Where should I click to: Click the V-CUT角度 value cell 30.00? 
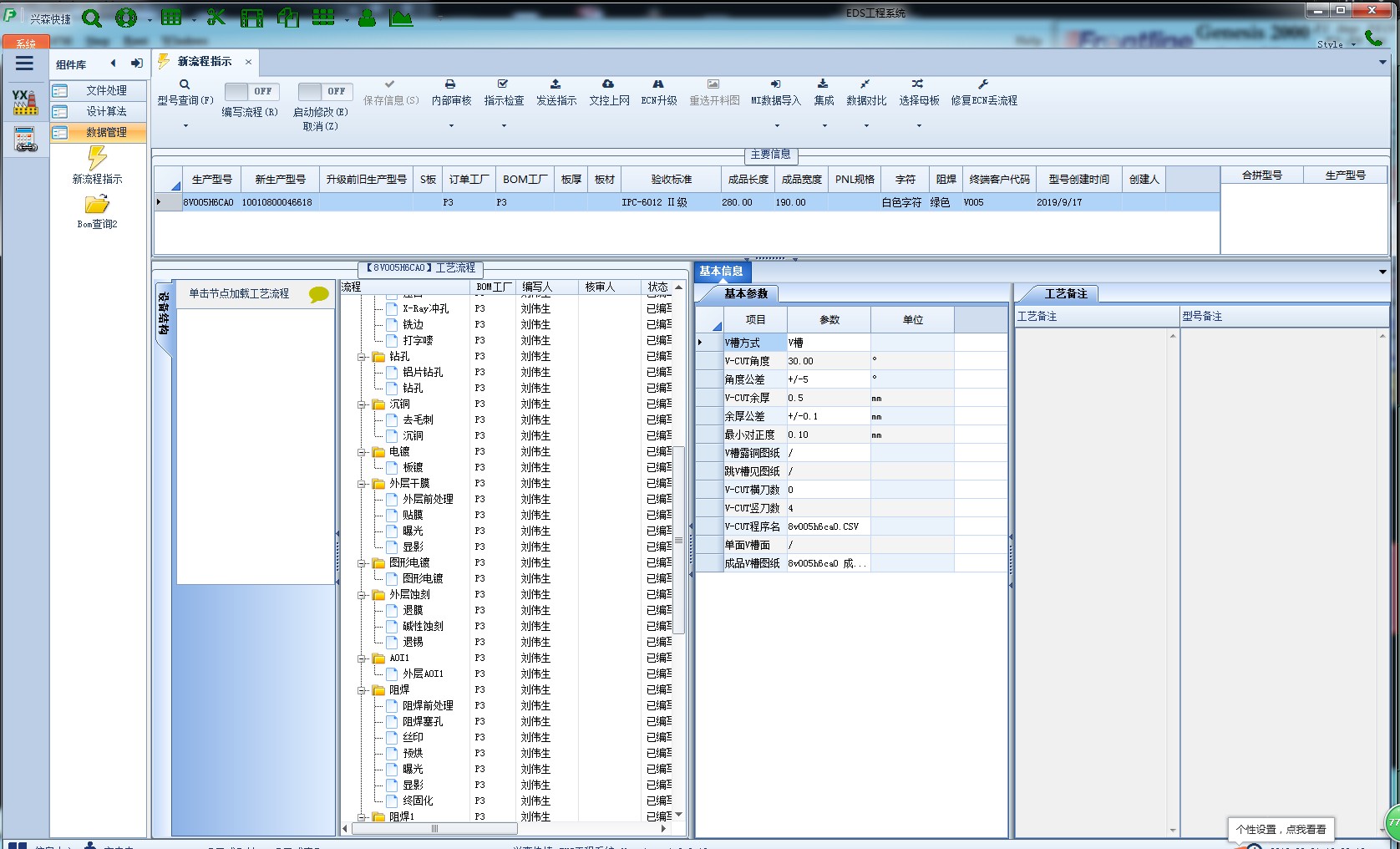tap(829, 361)
